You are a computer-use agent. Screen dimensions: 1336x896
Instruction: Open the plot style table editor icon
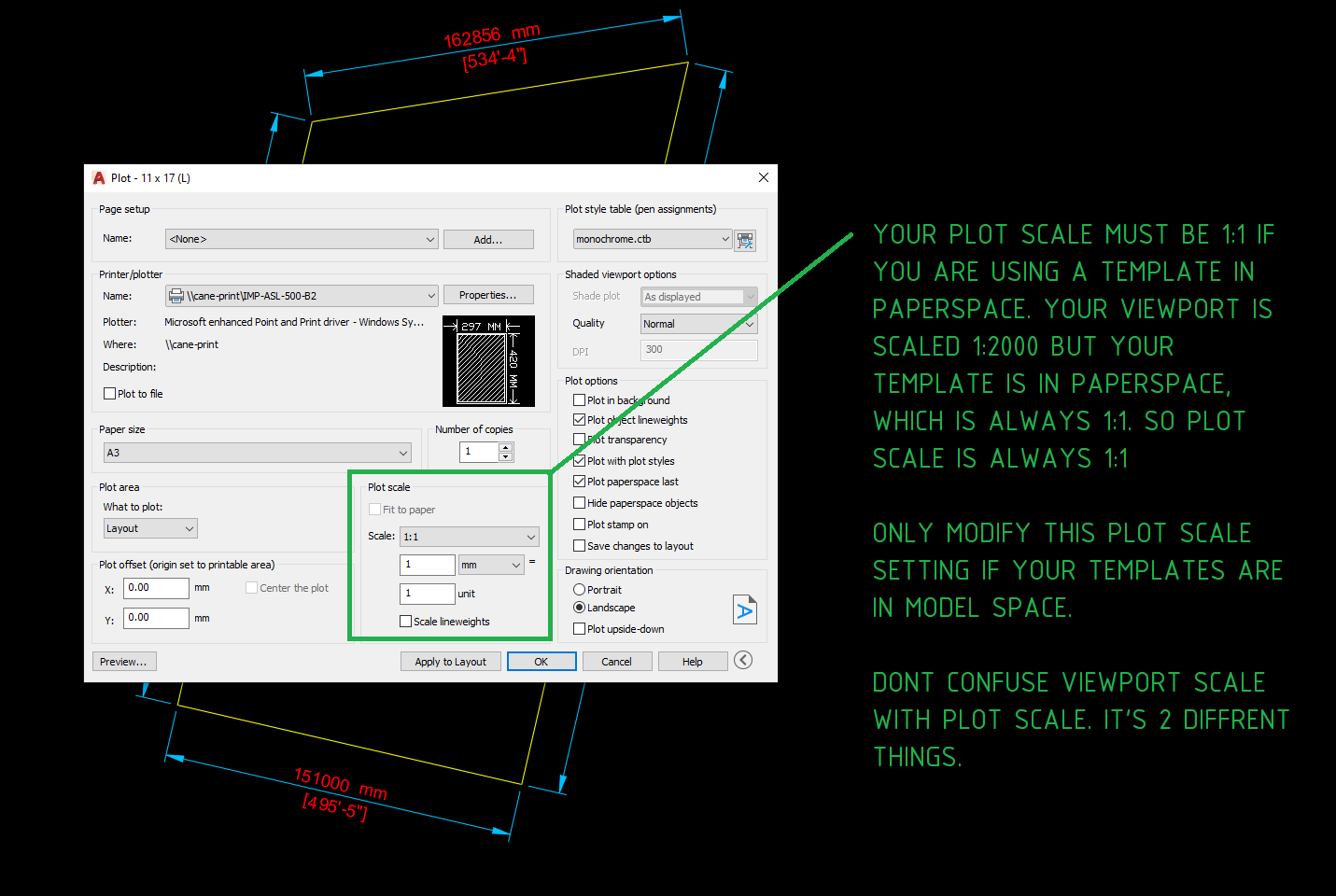point(744,240)
